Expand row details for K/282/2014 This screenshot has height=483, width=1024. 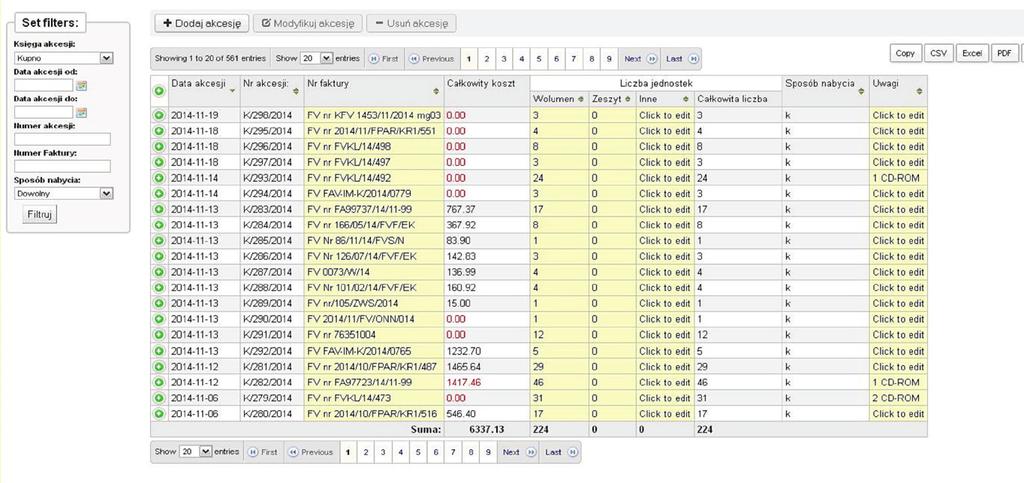159,382
